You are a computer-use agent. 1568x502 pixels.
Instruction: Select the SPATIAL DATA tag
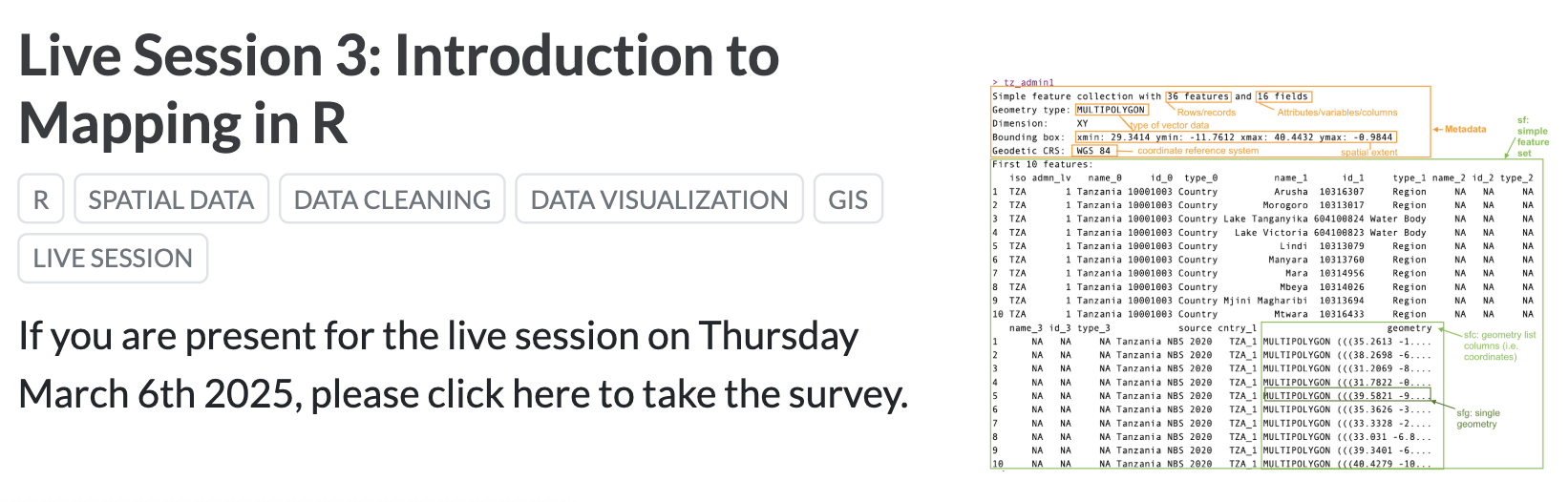[x=171, y=199]
